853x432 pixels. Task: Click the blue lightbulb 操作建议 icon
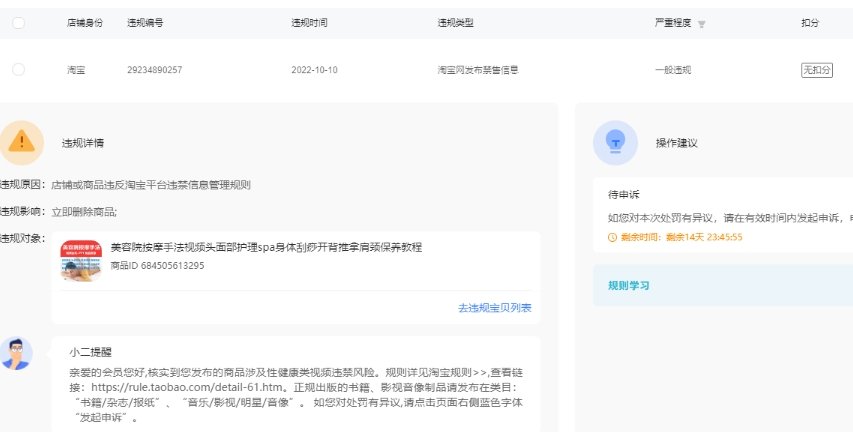coord(615,142)
